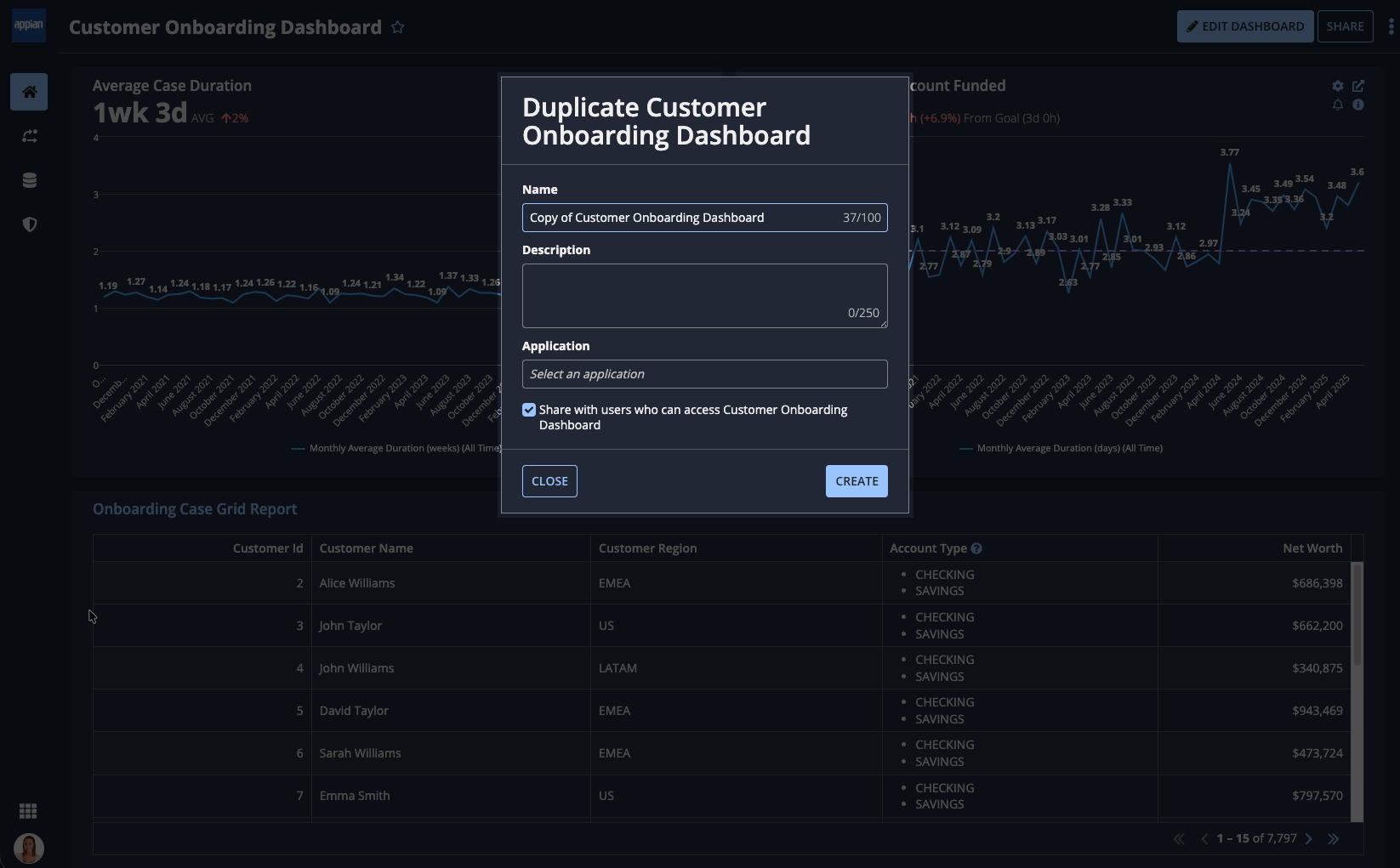Open the process flow sidebar icon
This screenshot has width=1400, height=868.
coord(29,136)
